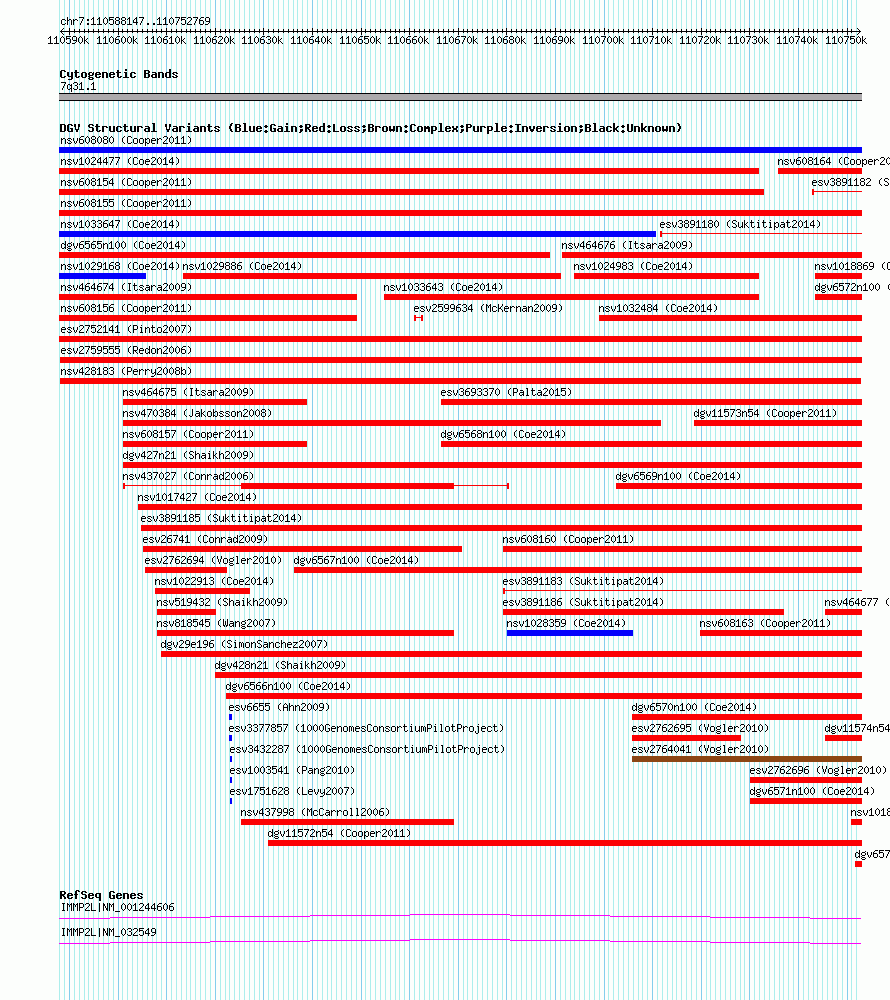Open dgv427n21 (Shaikh2009) variant label
This screenshot has width=890, height=1000.
coord(188,456)
